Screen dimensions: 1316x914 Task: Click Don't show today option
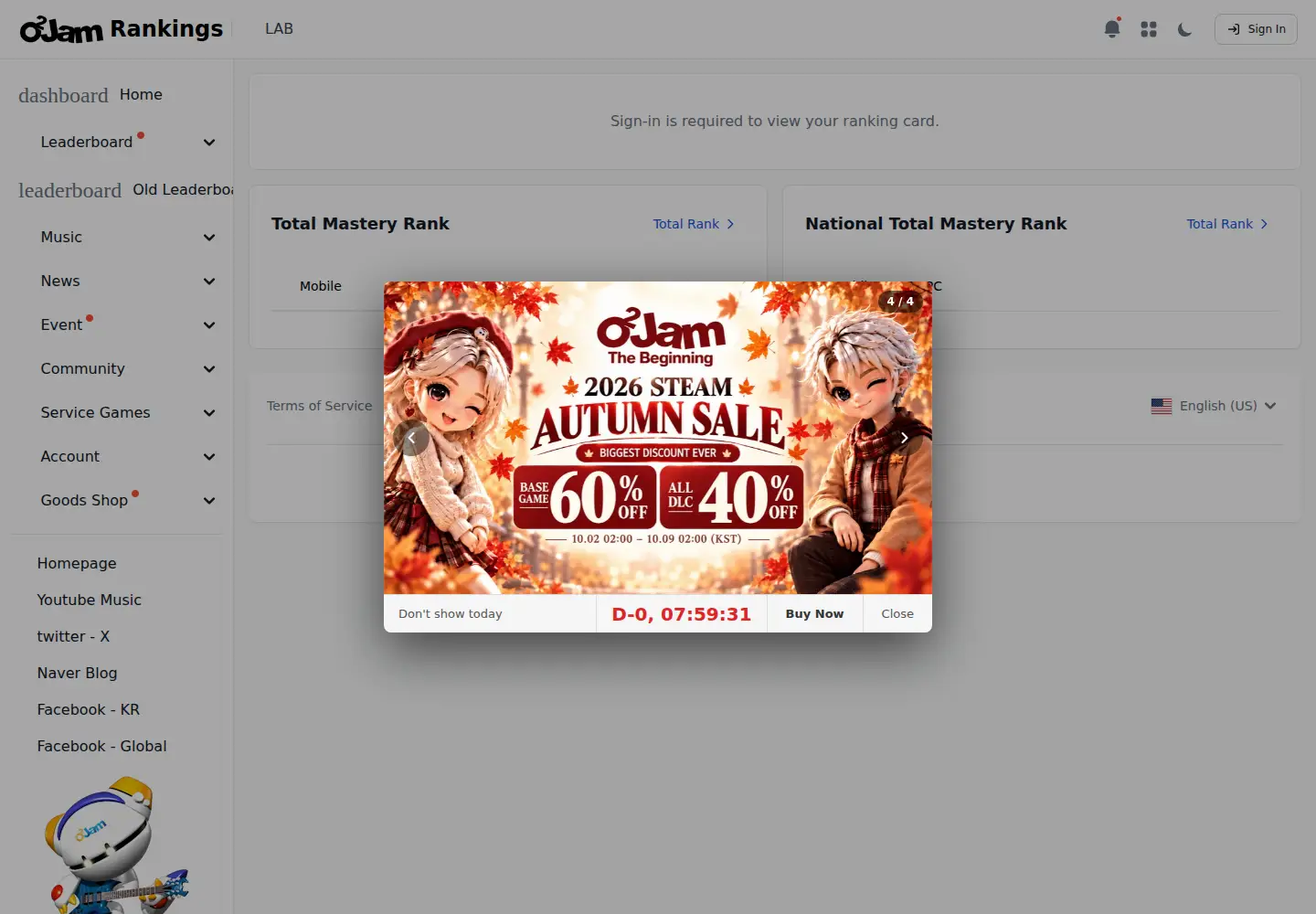pos(451,614)
